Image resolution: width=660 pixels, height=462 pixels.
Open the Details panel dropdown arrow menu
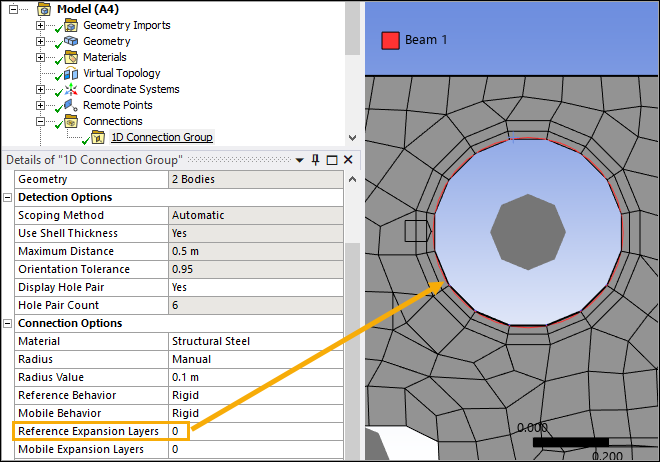pyautogui.click(x=299, y=160)
